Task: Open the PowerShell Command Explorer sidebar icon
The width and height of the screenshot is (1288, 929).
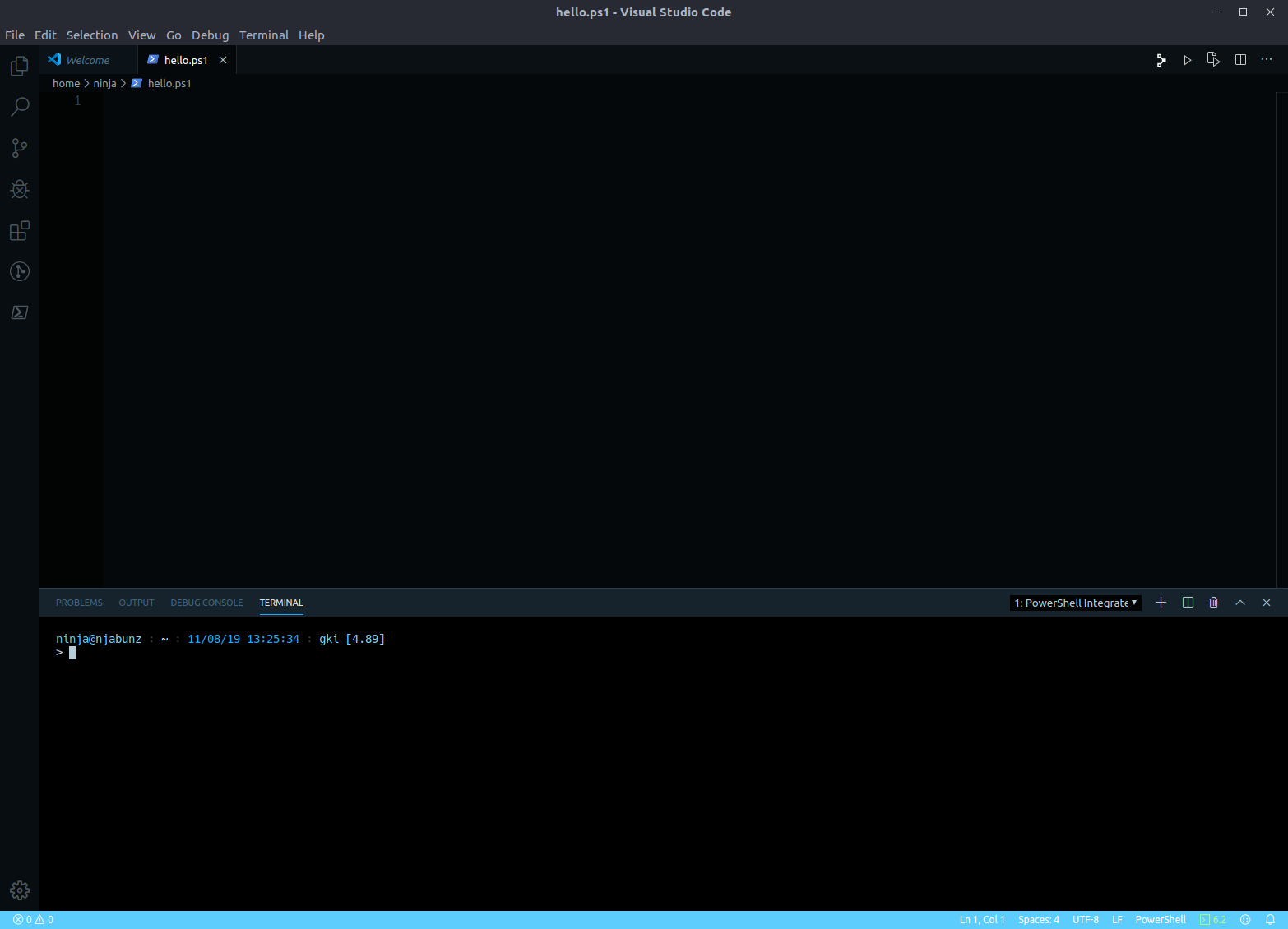Action: click(20, 312)
